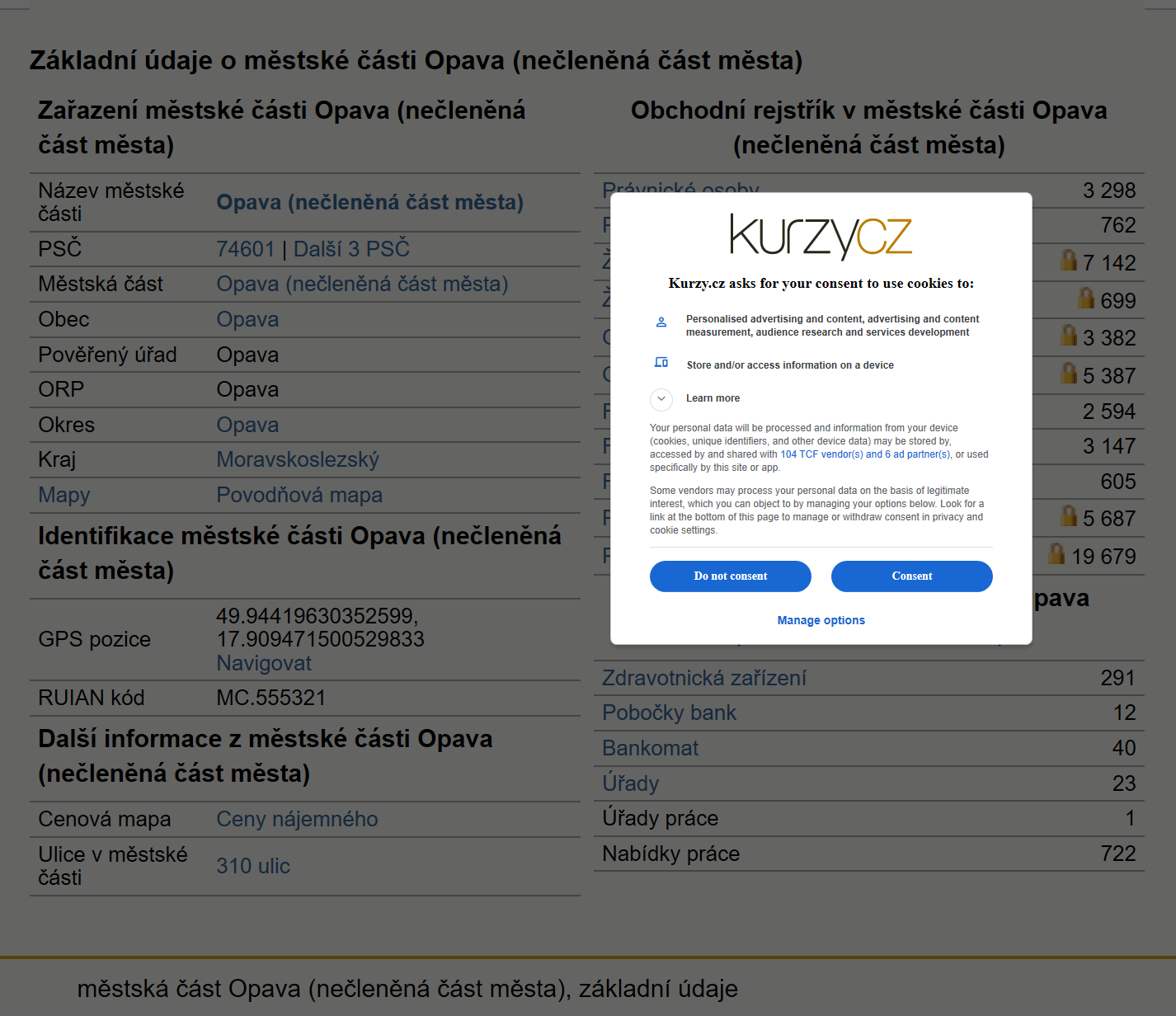Open the Bankomat link

[650, 749]
